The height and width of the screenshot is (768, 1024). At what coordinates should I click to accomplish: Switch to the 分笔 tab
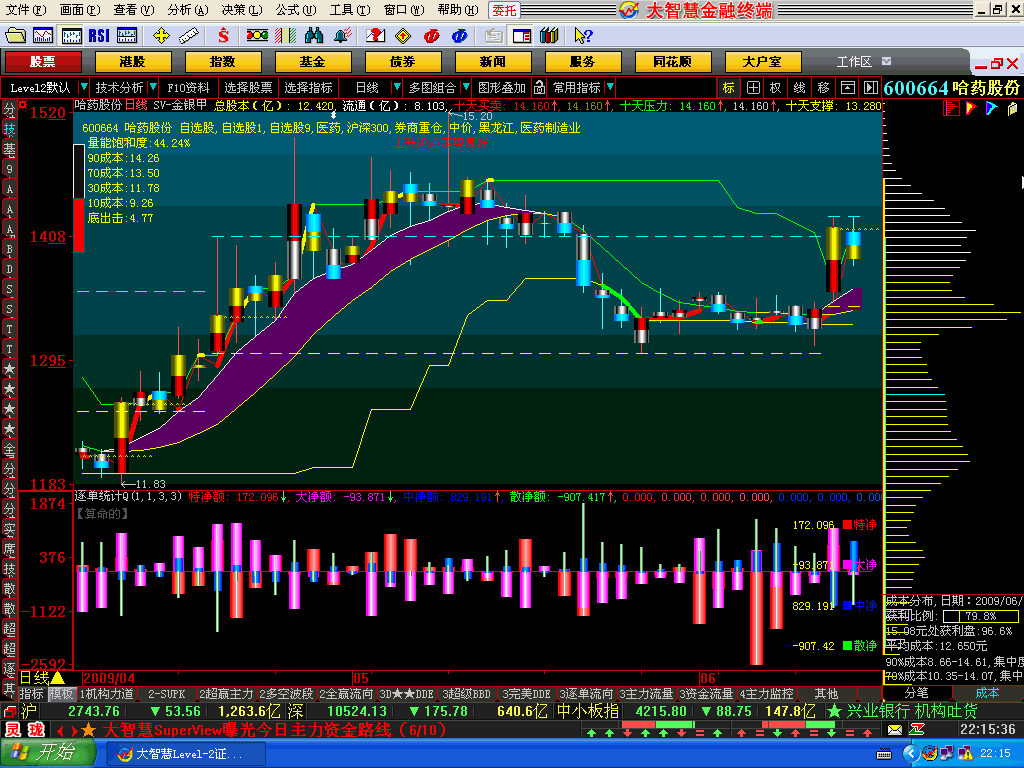point(917,693)
